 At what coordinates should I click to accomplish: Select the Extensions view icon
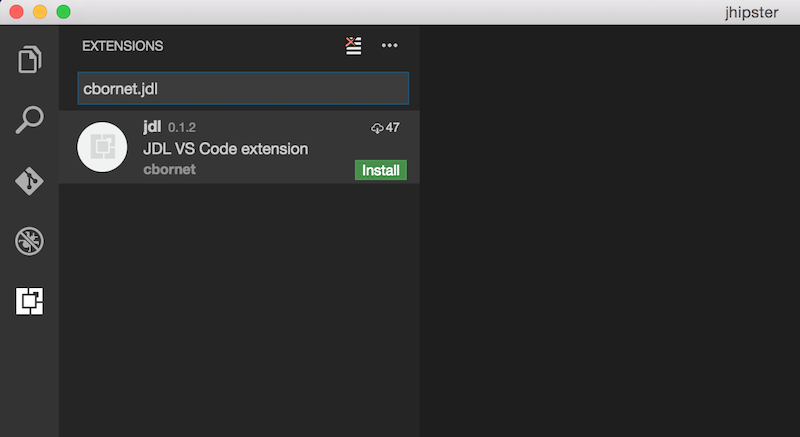pos(30,300)
